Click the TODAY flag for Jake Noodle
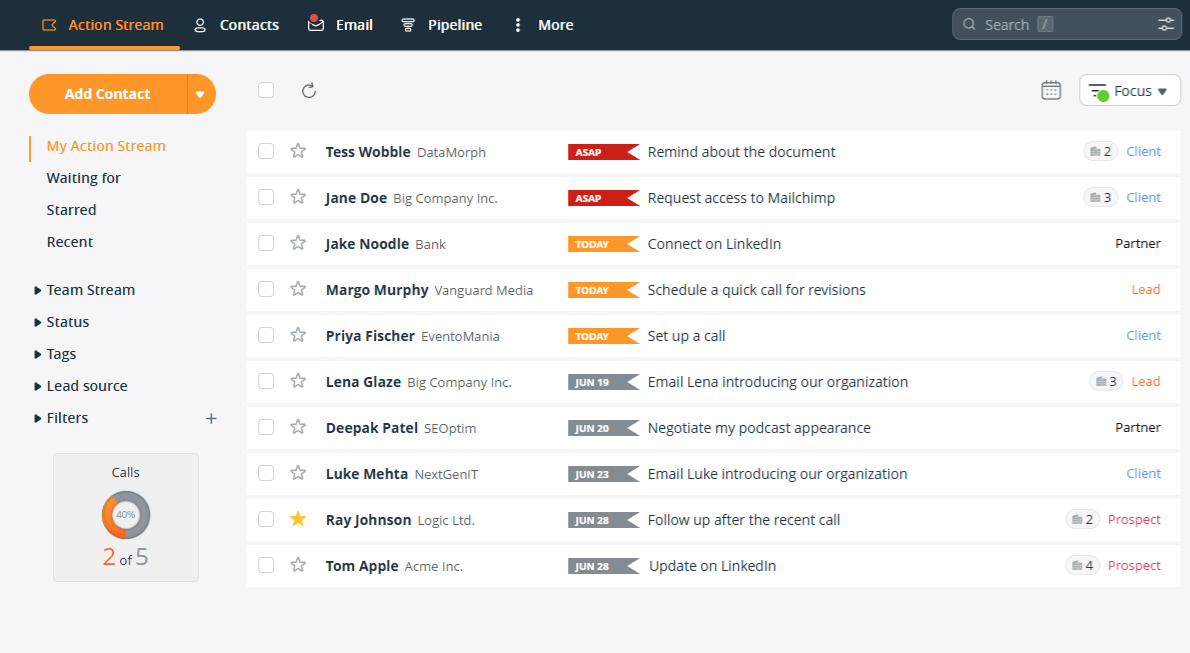This screenshot has width=1190, height=653. pos(603,244)
